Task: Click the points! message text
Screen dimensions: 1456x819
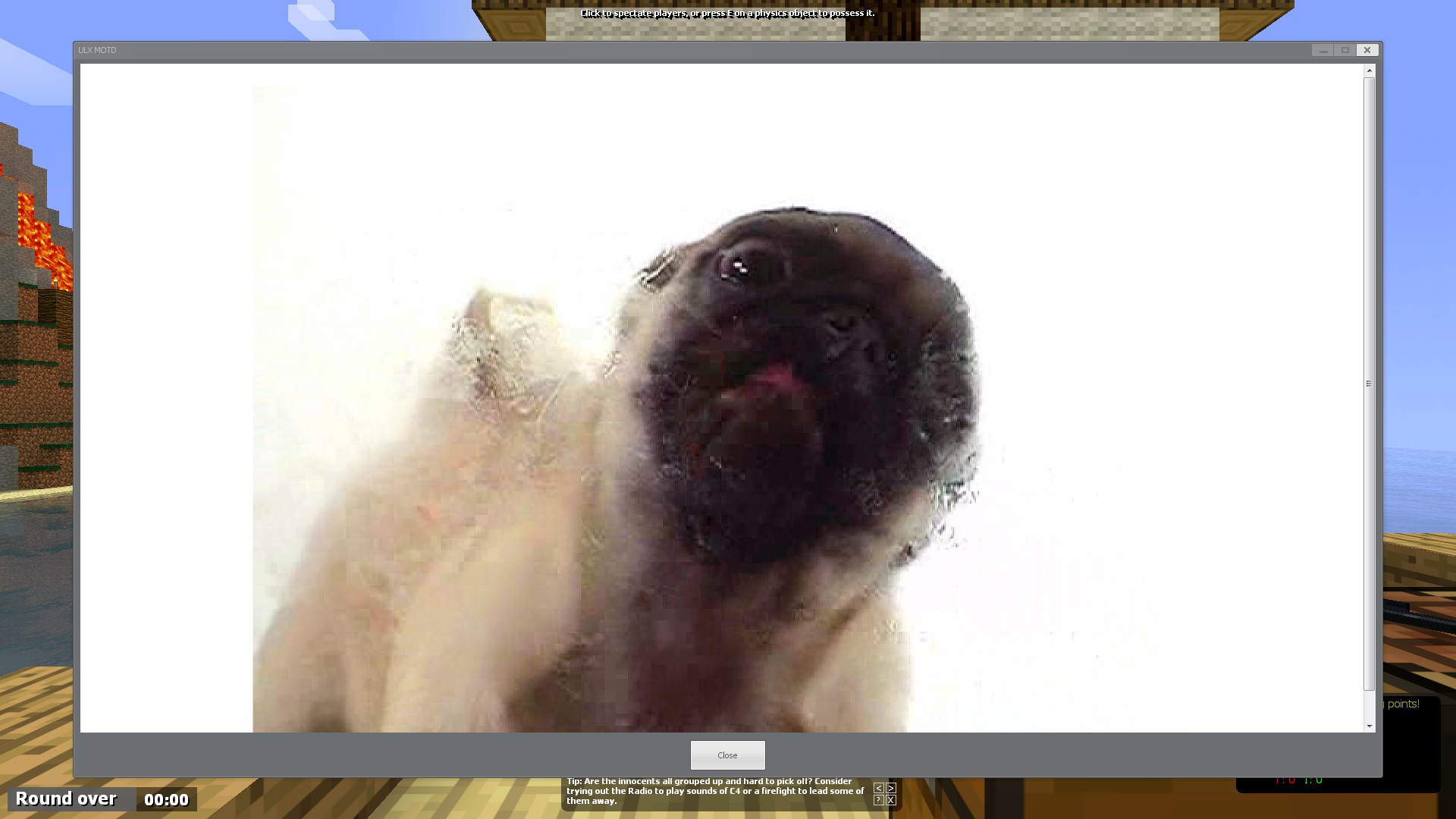Action: click(x=1403, y=704)
